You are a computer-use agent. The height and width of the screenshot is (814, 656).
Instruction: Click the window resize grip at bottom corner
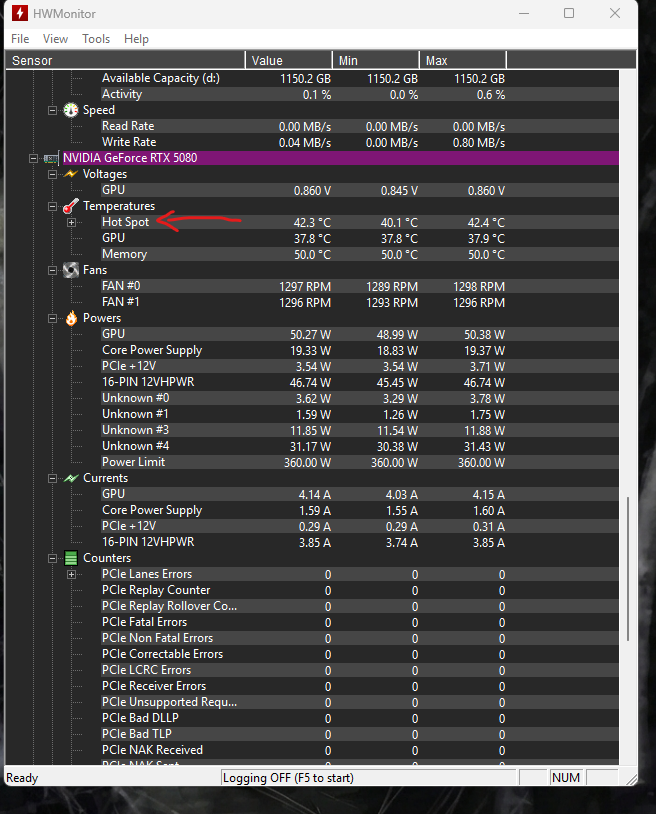[x=631, y=779]
